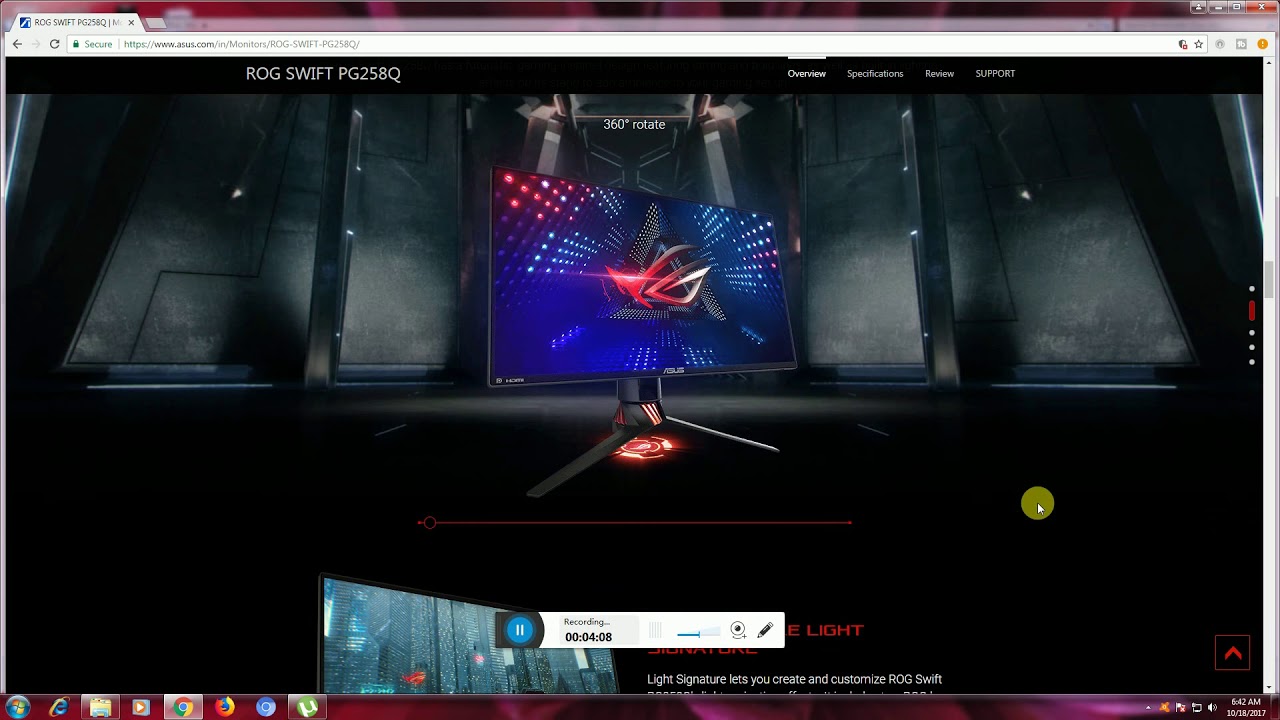Open Chromium from the taskbar
The height and width of the screenshot is (720, 1280).
(x=265, y=707)
